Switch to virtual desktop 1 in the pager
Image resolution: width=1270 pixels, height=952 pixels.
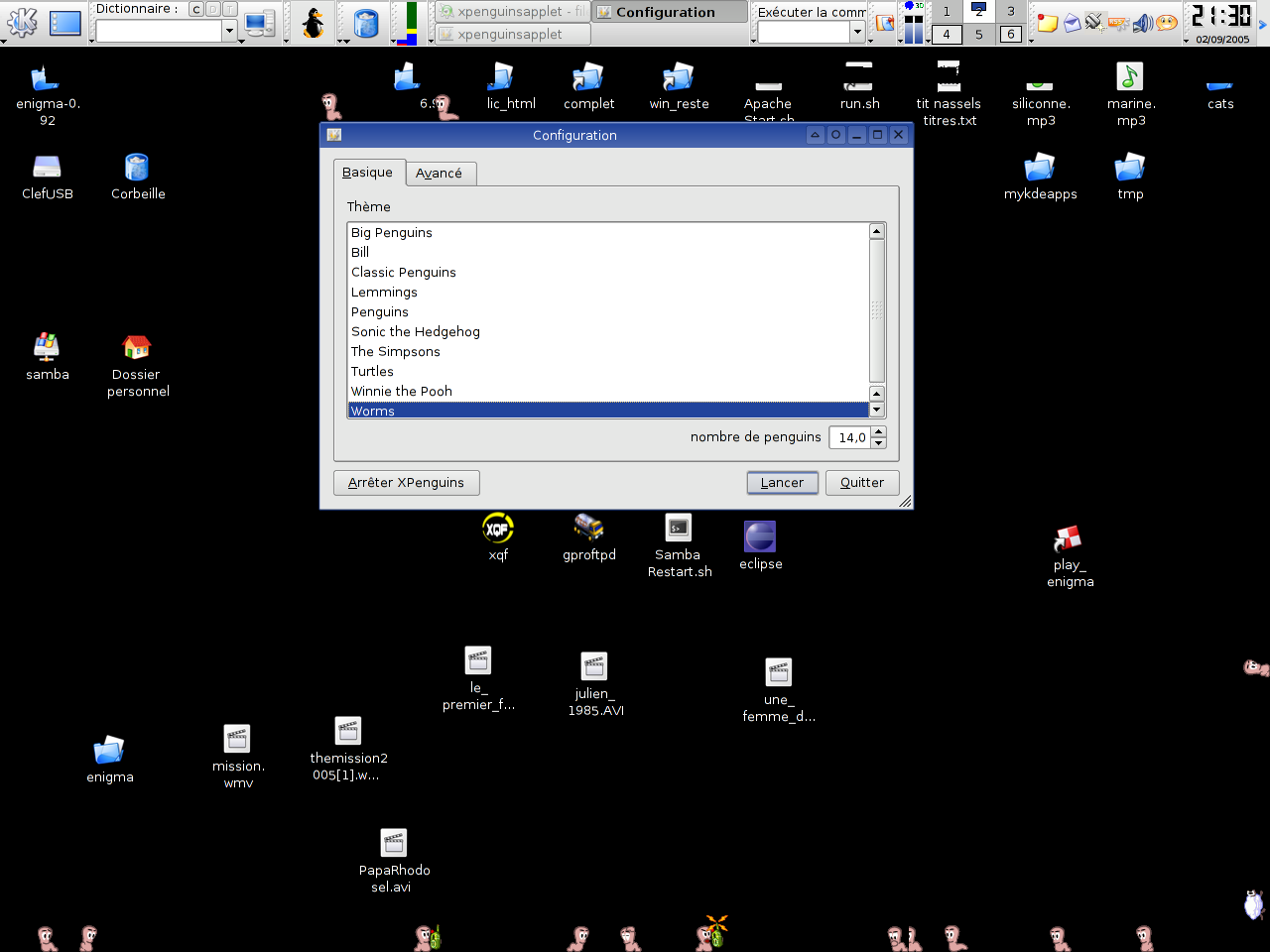point(947,11)
